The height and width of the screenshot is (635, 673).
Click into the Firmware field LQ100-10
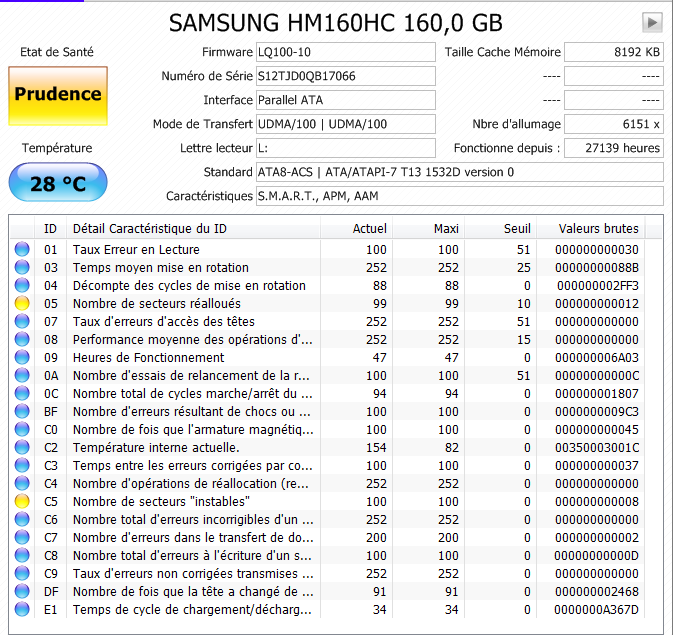coord(346,52)
